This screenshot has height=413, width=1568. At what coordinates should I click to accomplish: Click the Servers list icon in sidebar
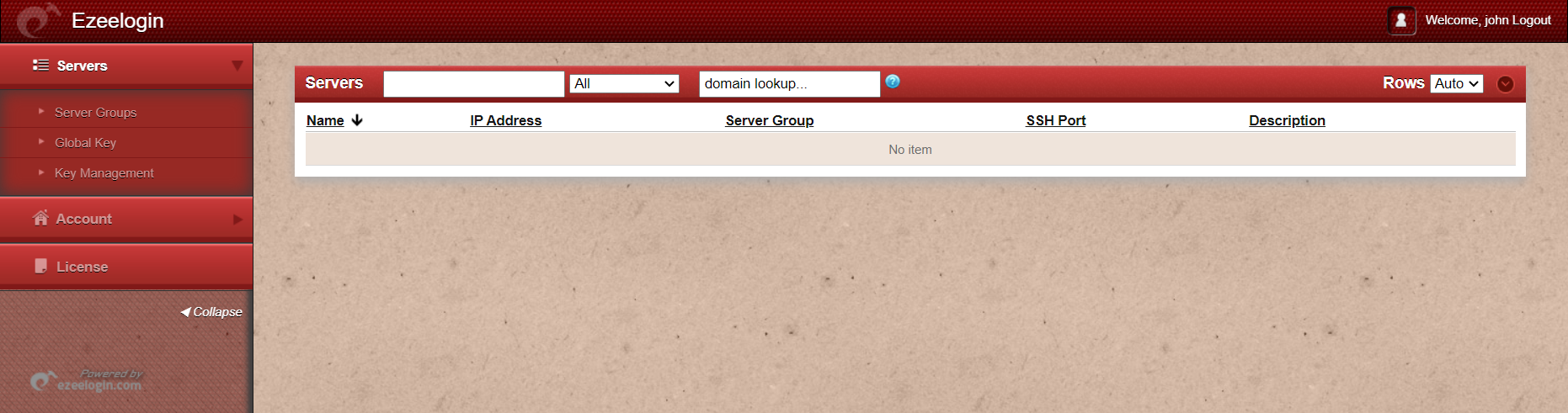pos(40,65)
